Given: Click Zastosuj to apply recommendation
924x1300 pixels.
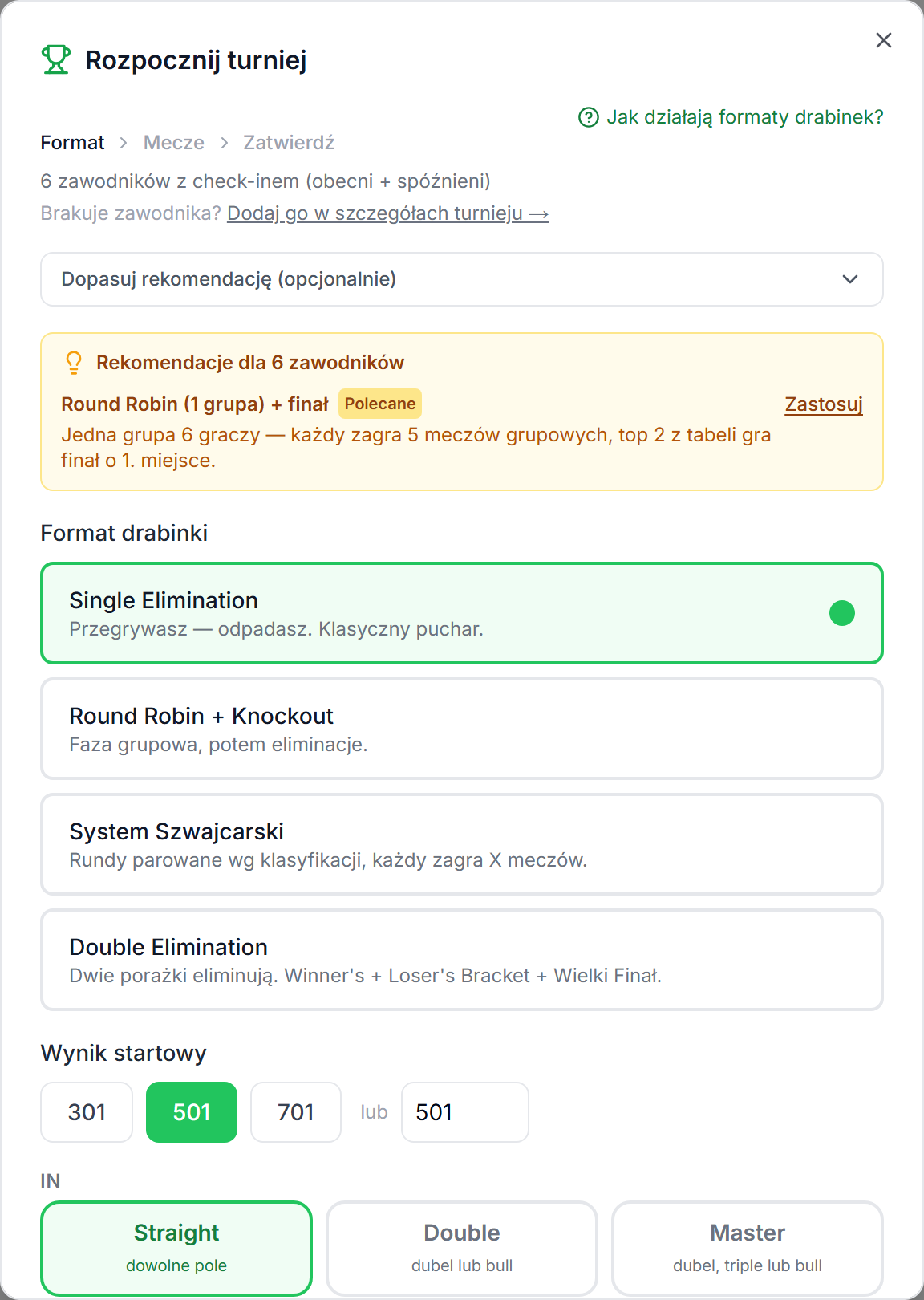Looking at the screenshot, I should [824, 404].
